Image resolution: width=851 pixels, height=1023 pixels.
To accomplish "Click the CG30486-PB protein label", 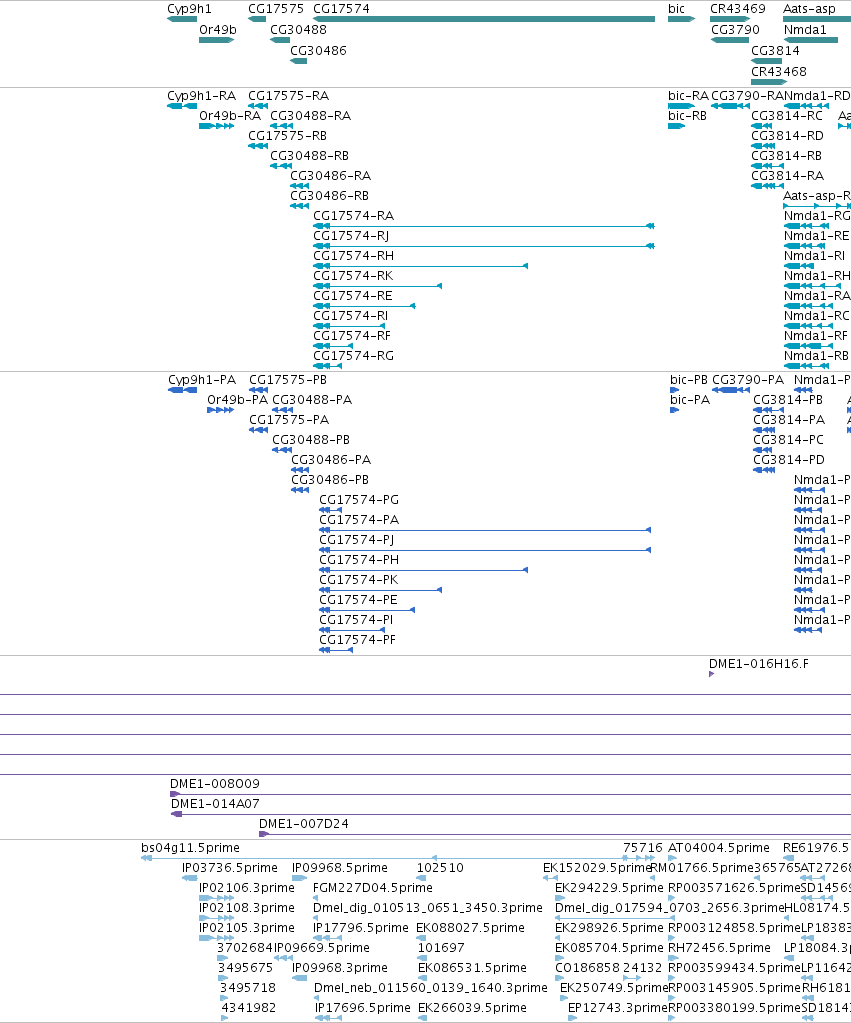I will coord(330,480).
